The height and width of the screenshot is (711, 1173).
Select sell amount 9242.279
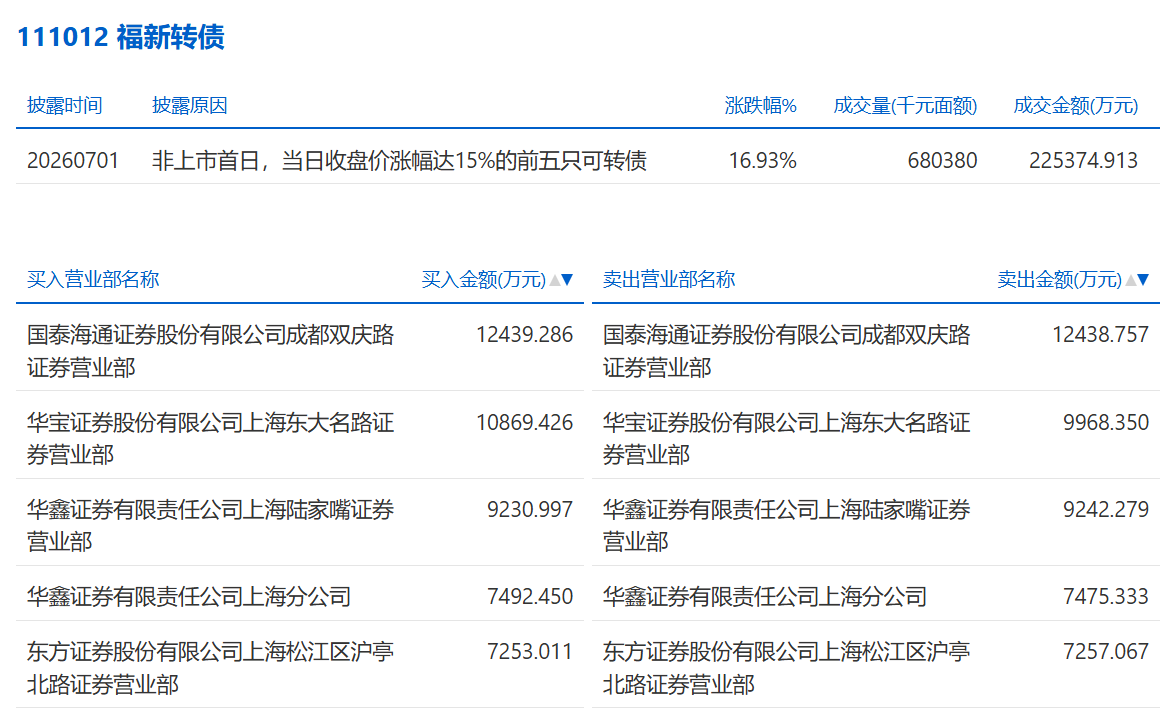[1106, 510]
